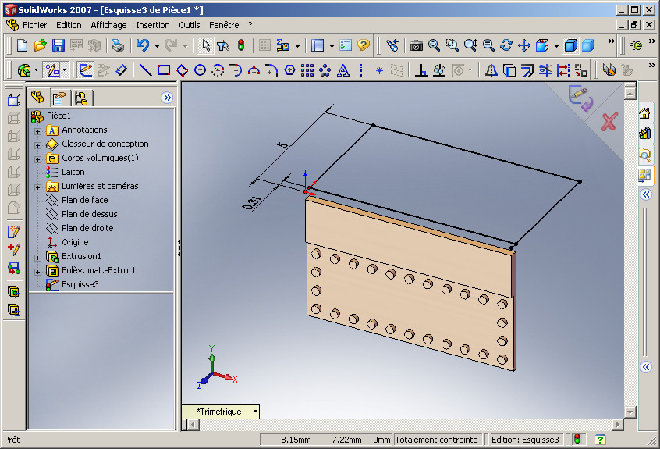Image resolution: width=660 pixels, height=449 pixels.
Task: Toggle the Sketch pencil button
Action: 85,70
